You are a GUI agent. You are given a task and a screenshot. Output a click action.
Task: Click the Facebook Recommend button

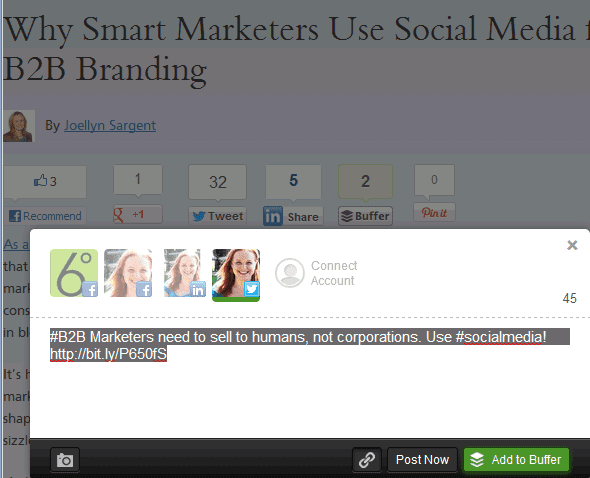[x=45, y=216]
